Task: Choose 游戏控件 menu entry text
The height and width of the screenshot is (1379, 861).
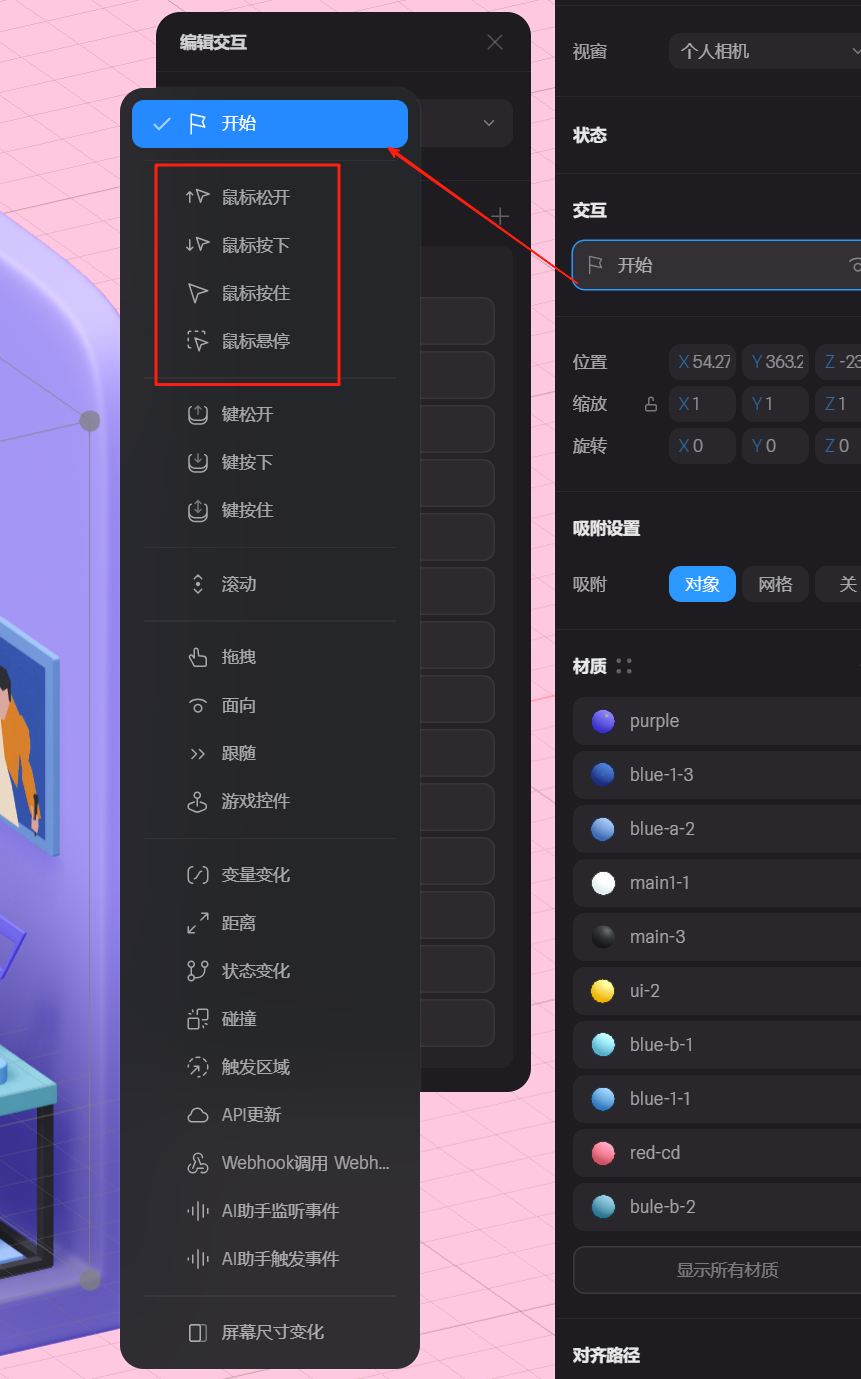Action: pos(256,801)
